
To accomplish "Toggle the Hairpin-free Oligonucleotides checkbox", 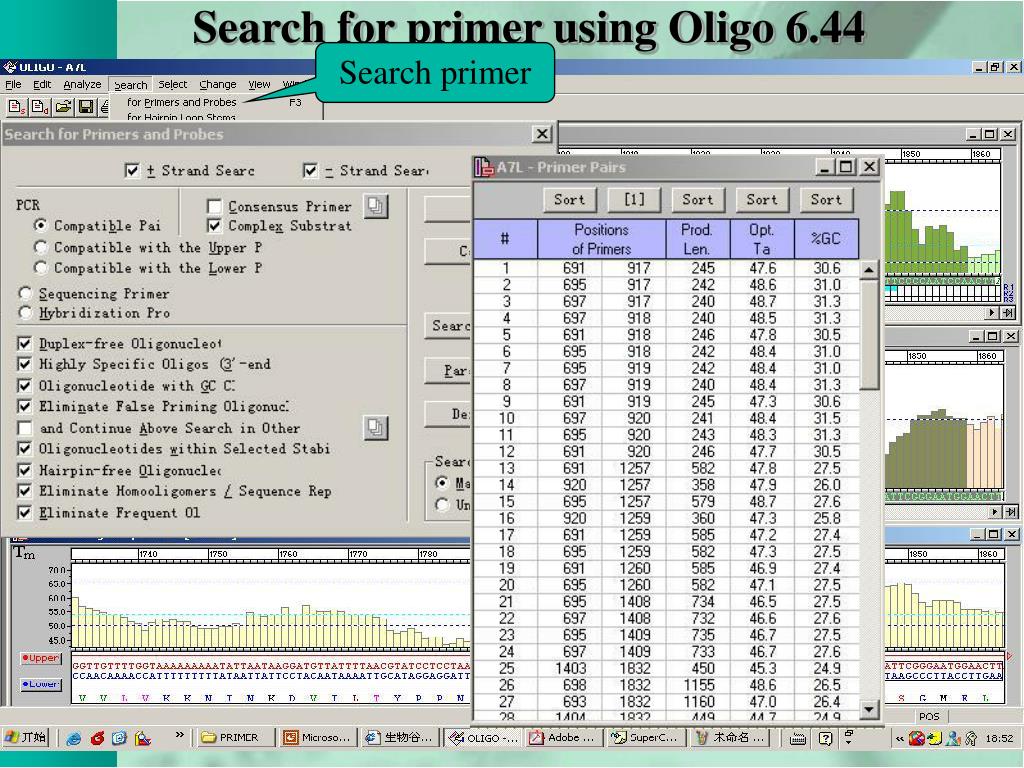I will tap(25, 470).
